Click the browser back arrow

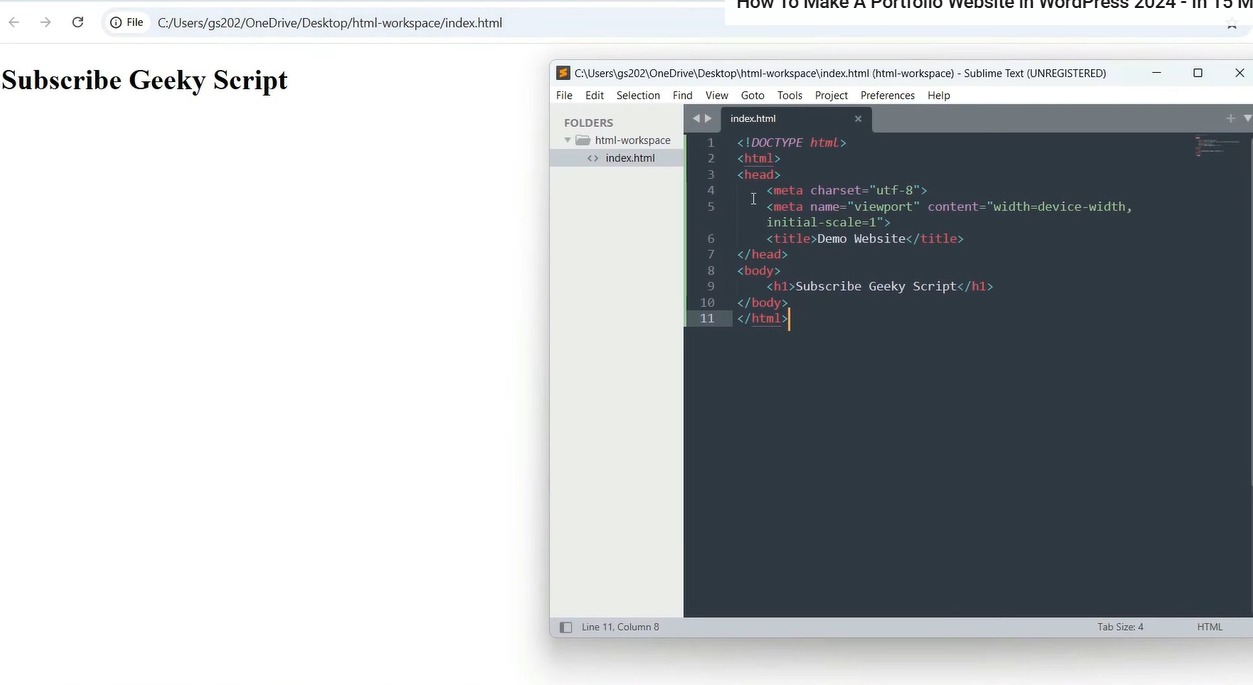(x=14, y=22)
